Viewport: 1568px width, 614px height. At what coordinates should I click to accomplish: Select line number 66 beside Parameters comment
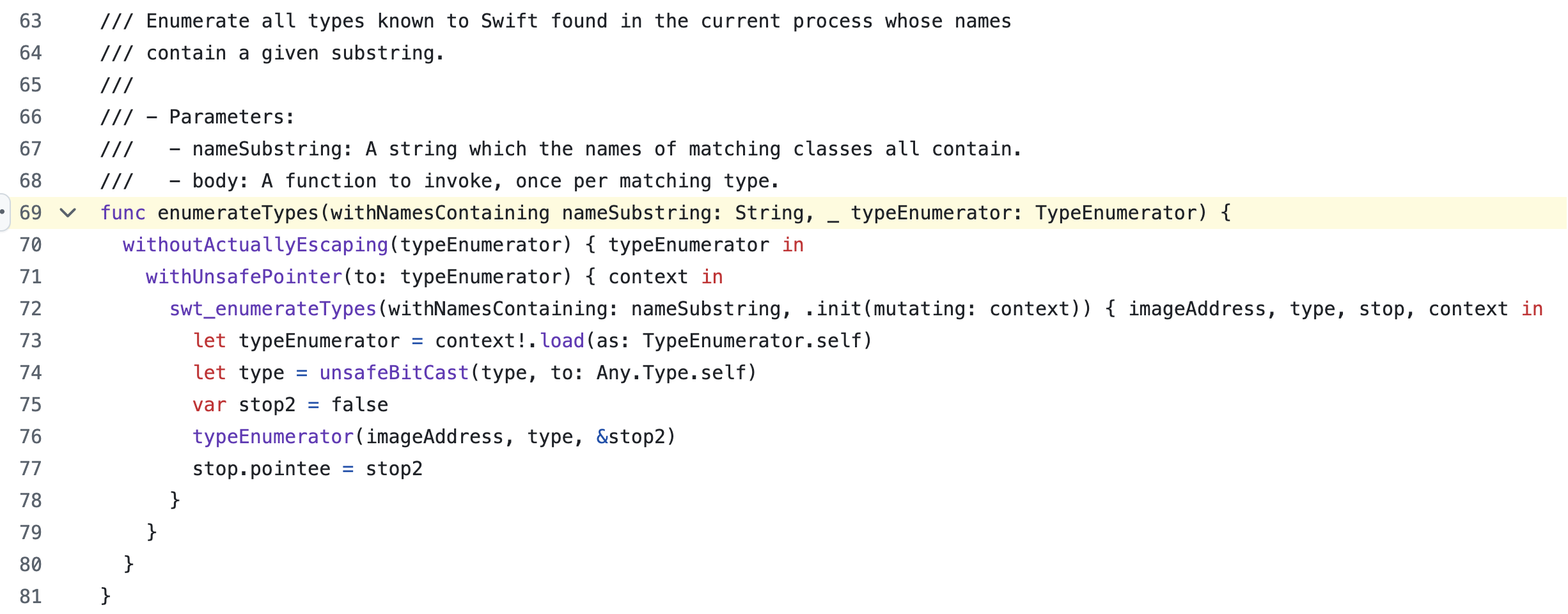[31, 117]
